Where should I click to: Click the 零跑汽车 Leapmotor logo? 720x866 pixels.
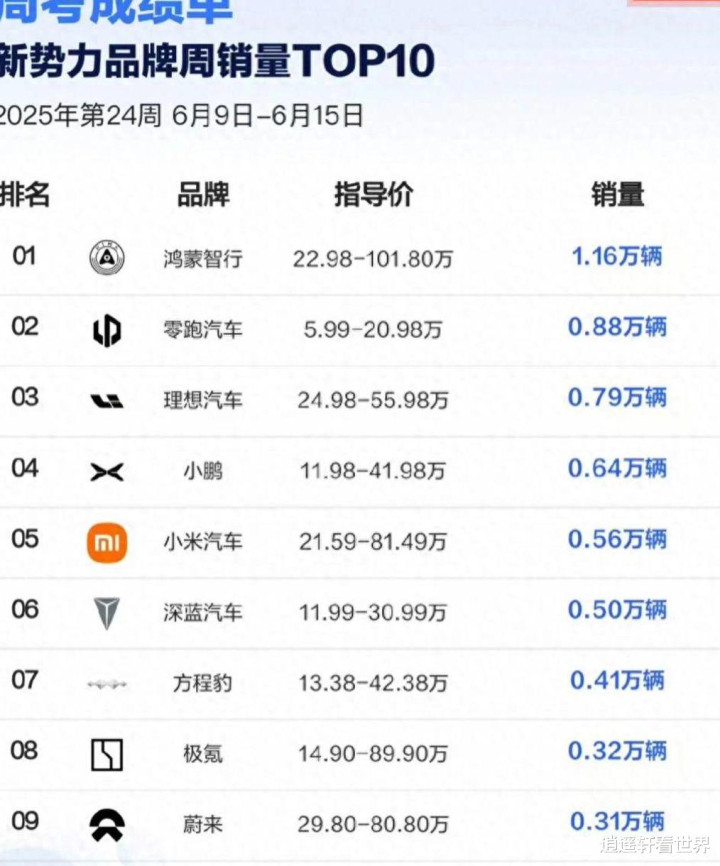[107, 330]
